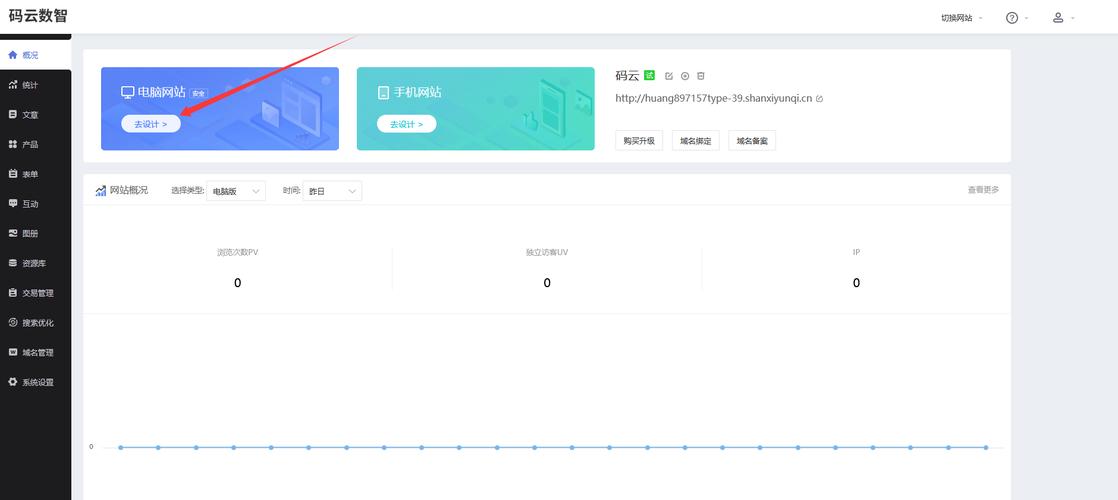This screenshot has width=1118, height=500.
Task: Click the circular icon next to 码云
Action: click(x=685, y=76)
